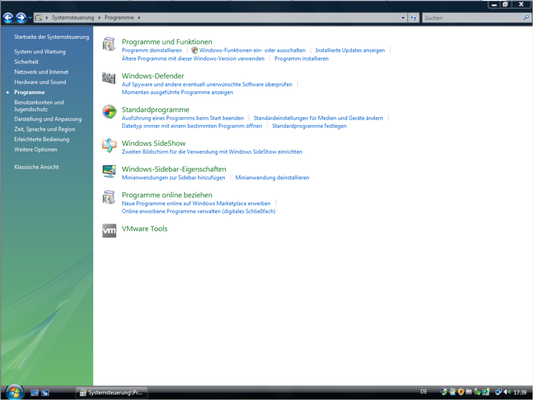Click Show Desktop quick launch icon

tap(34, 393)
